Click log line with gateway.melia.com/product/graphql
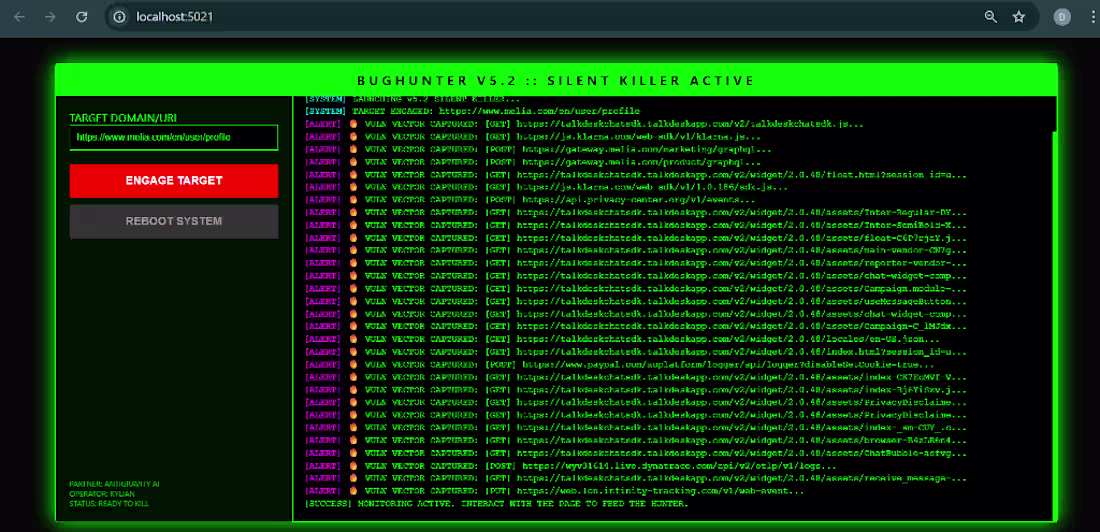 [532, 161]
